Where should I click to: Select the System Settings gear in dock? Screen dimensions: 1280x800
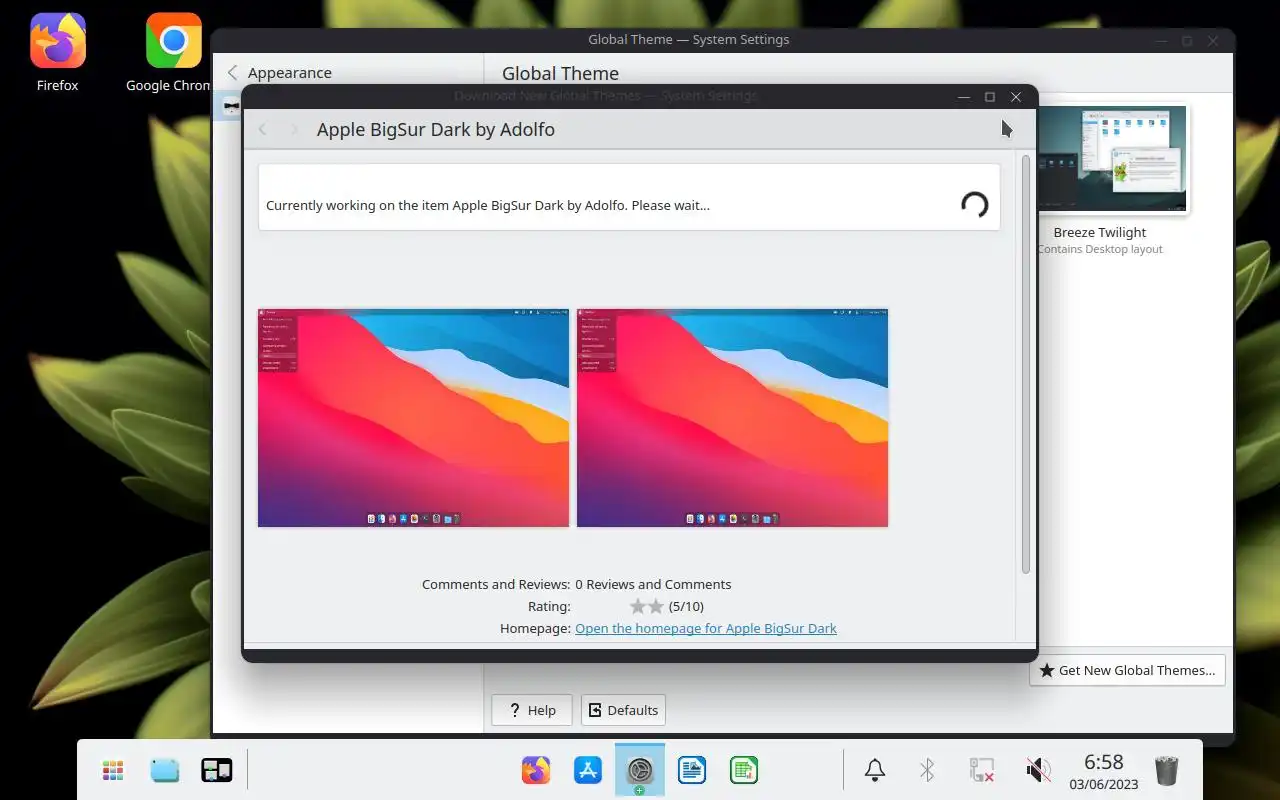(640, 770)
